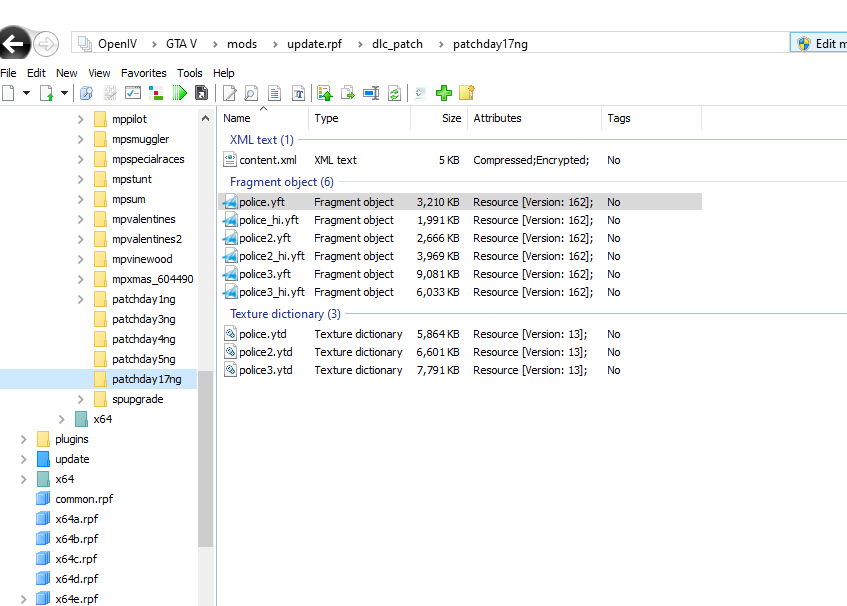Click the new folder star icon

466,93
